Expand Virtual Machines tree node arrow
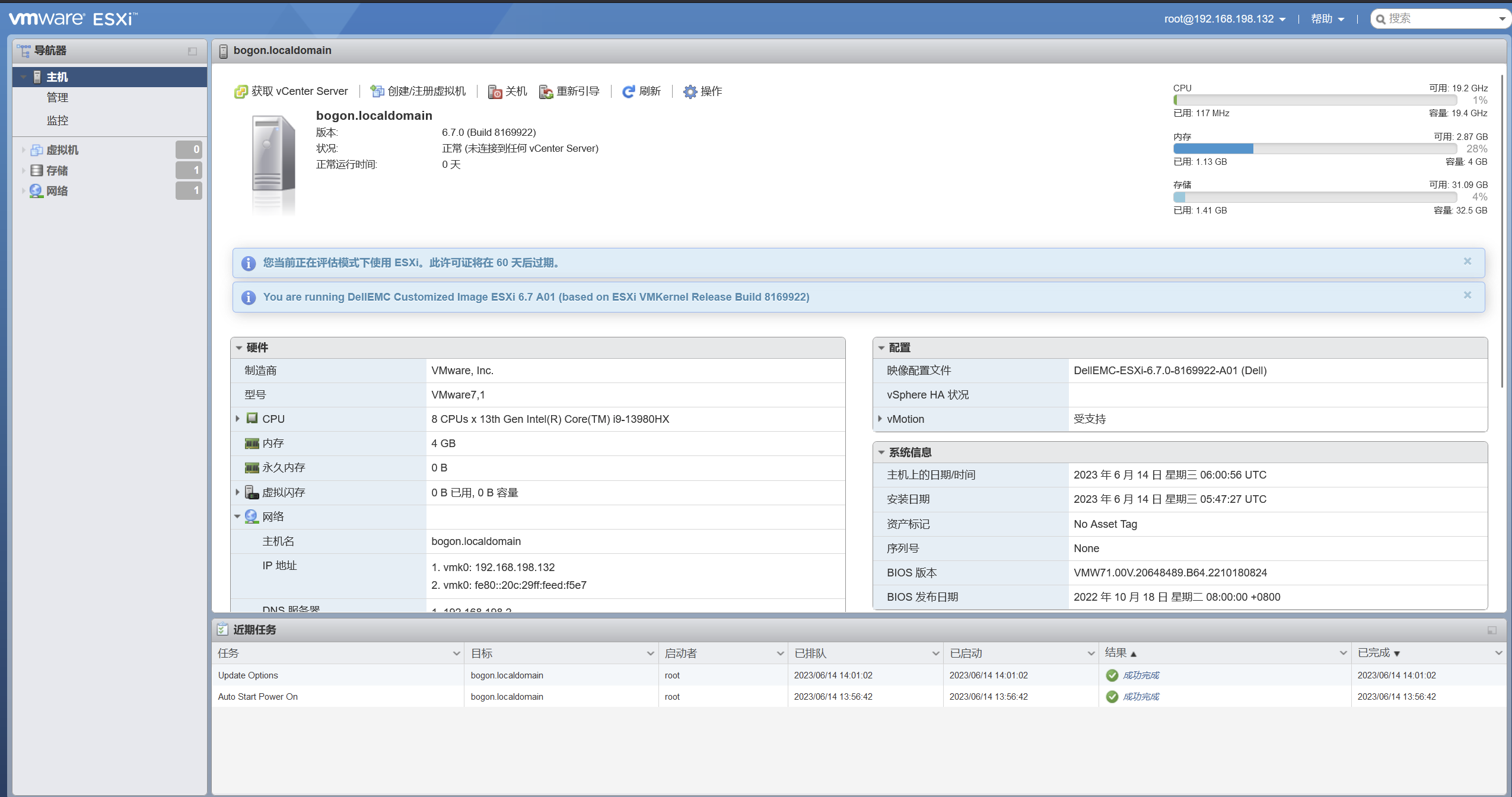 (x=23, y=150)
